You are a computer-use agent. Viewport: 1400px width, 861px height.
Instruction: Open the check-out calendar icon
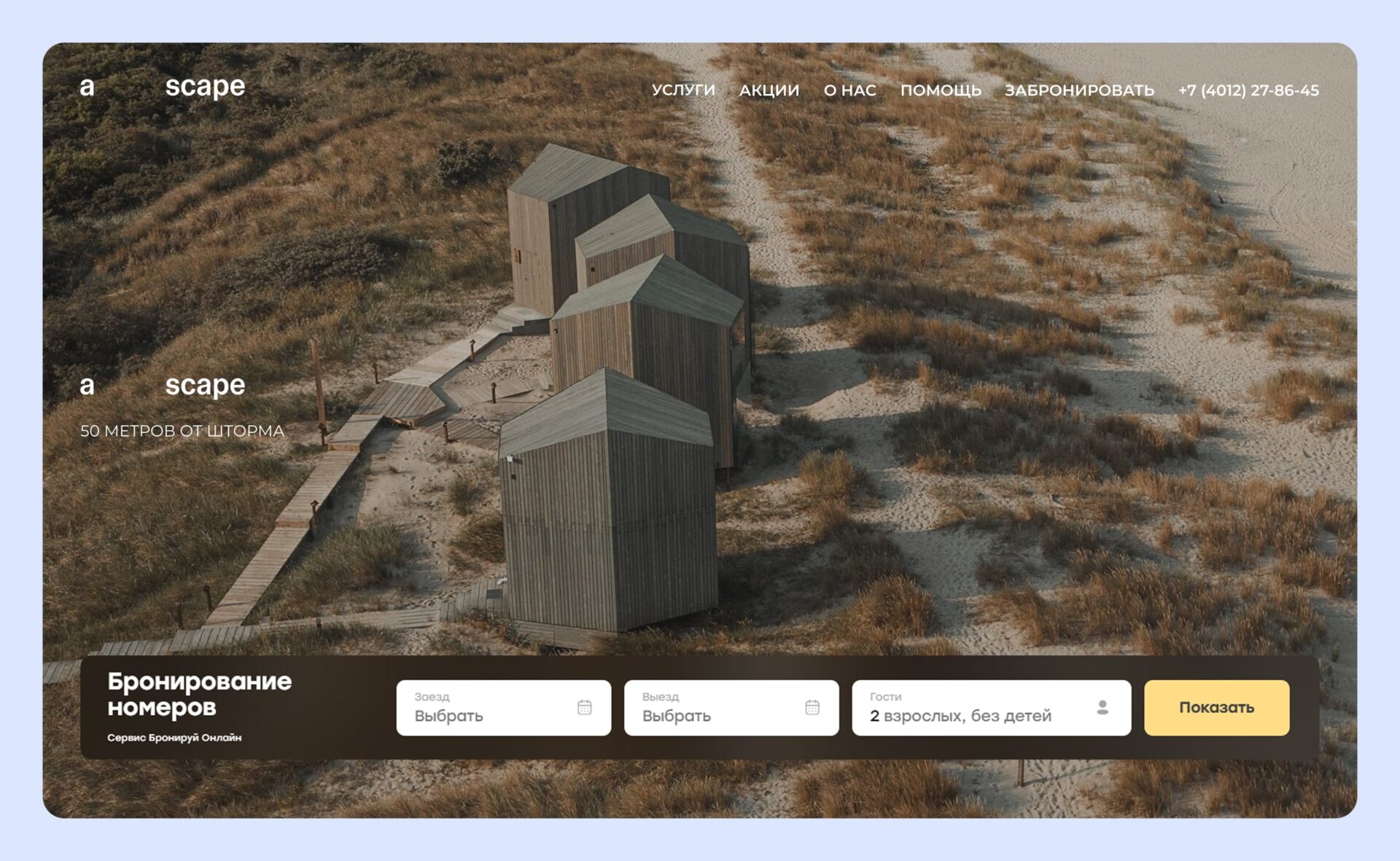pos(812,707)
